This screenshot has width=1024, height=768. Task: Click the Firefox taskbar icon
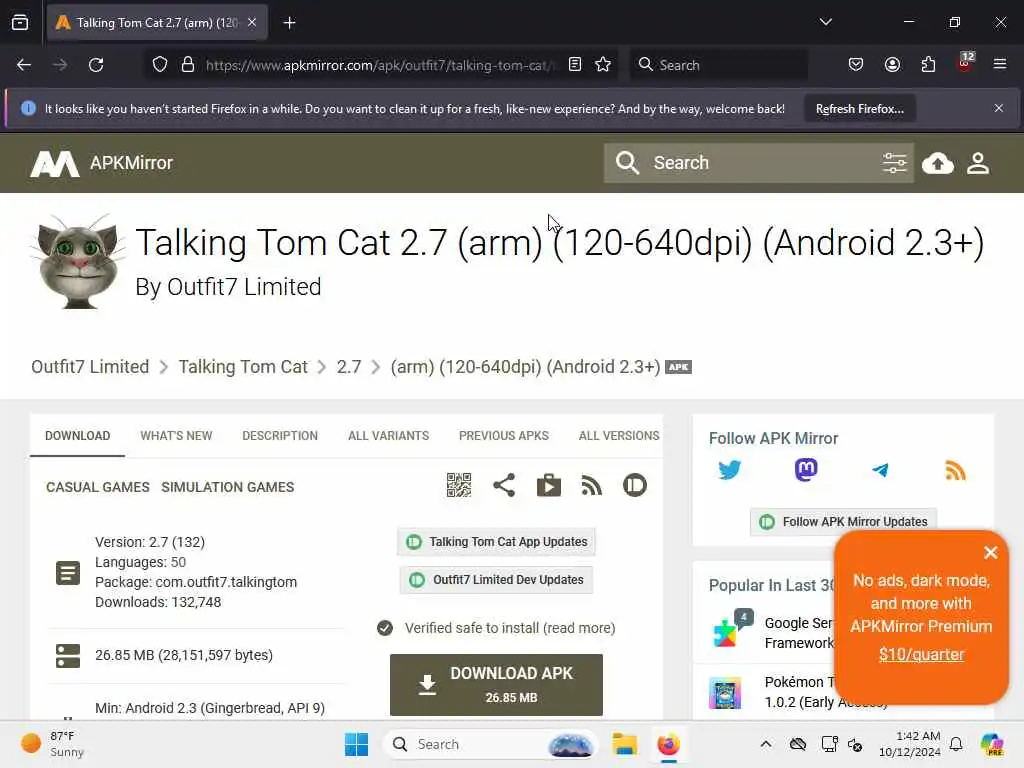[668, 744]
